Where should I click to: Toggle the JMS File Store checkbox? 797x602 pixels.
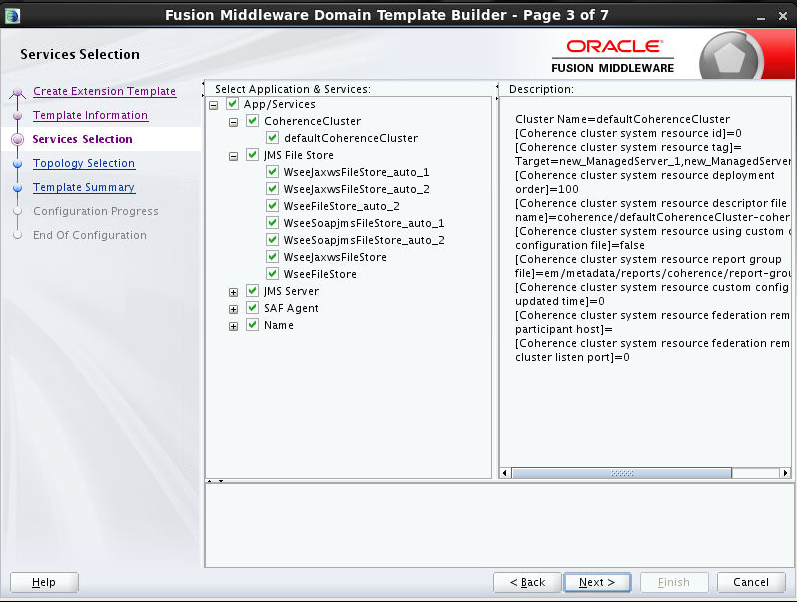253,155
